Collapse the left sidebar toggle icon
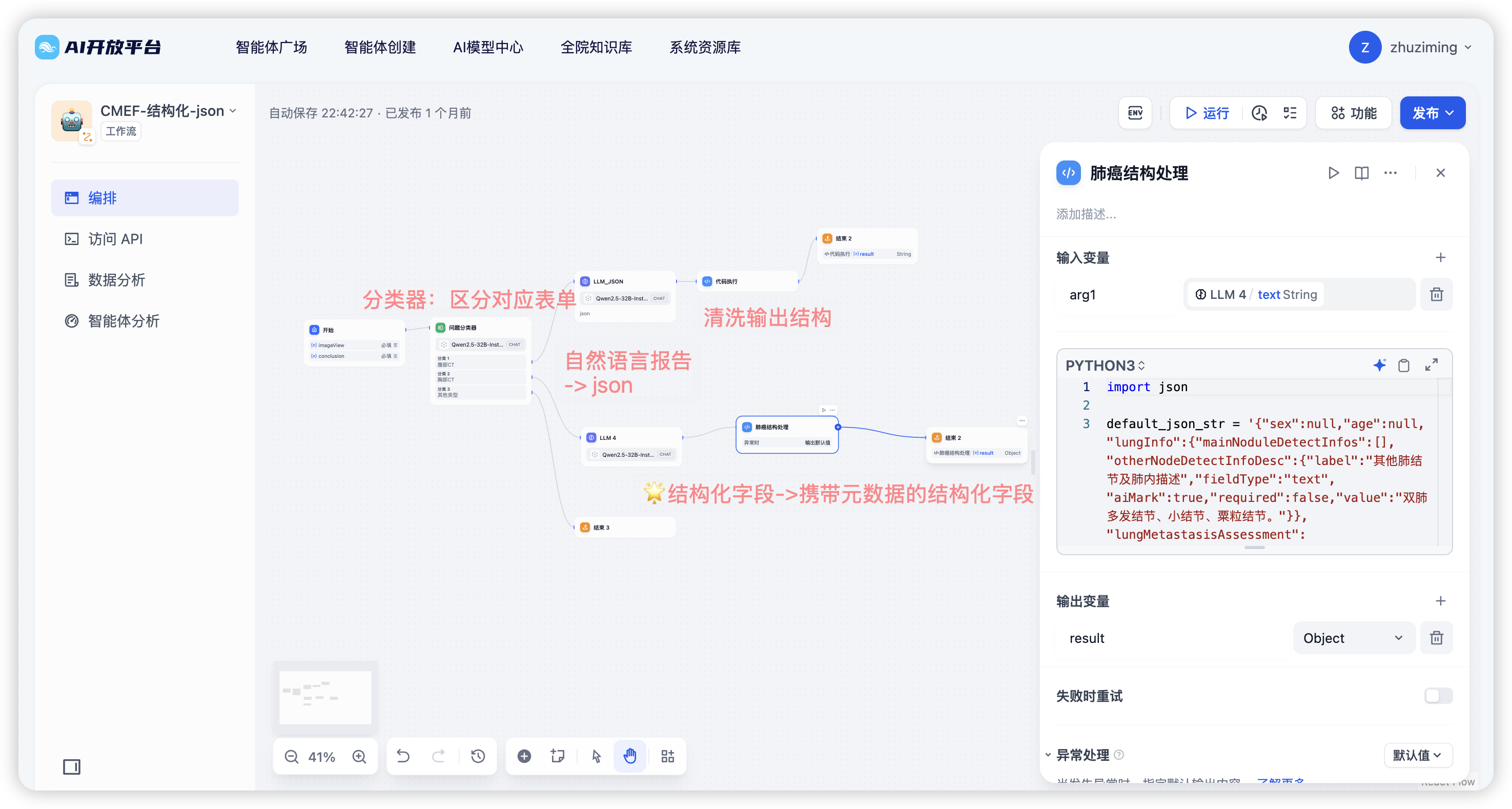The height and width of the screenshot is (809, 1512). (72, 767)
